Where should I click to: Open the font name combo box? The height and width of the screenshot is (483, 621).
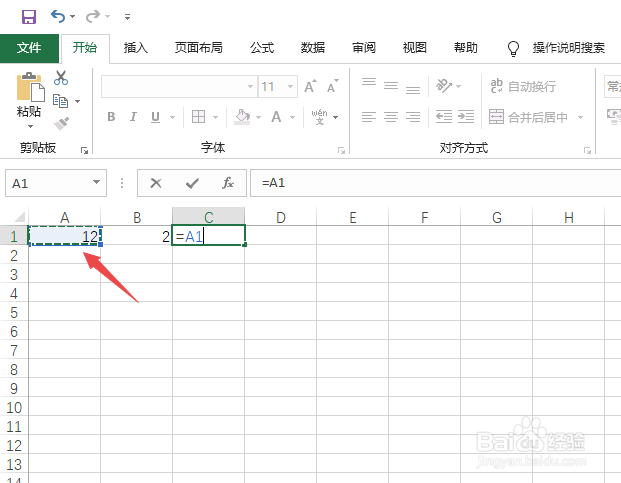click(178, 86)
